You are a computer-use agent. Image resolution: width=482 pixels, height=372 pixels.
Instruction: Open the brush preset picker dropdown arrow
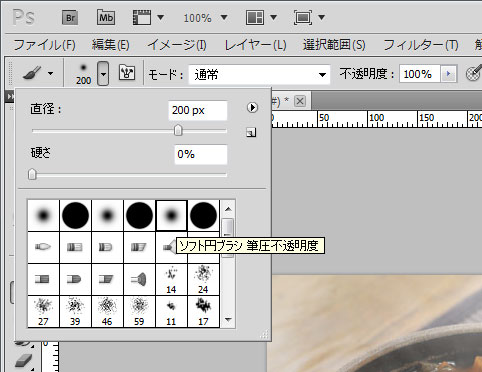103,73
